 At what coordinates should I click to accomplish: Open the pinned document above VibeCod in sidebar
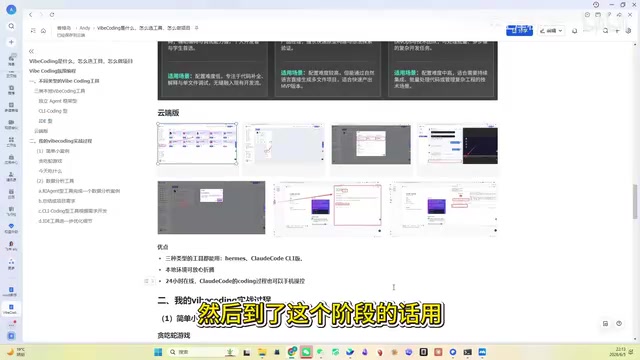tap(11, 291)
